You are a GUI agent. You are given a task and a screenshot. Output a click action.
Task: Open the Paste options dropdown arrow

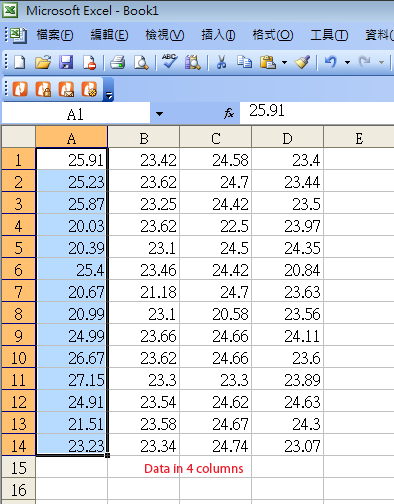click(x=284, y=62)
